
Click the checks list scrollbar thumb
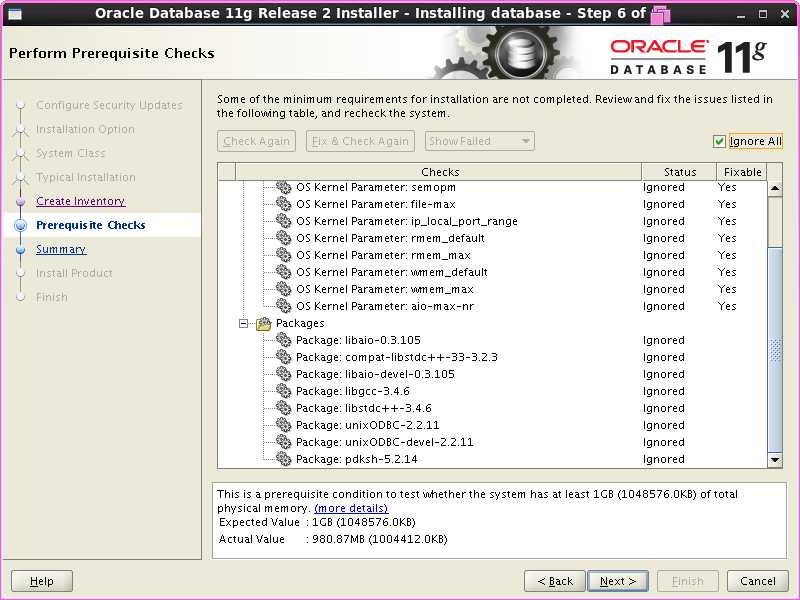[x=775, y=349]
